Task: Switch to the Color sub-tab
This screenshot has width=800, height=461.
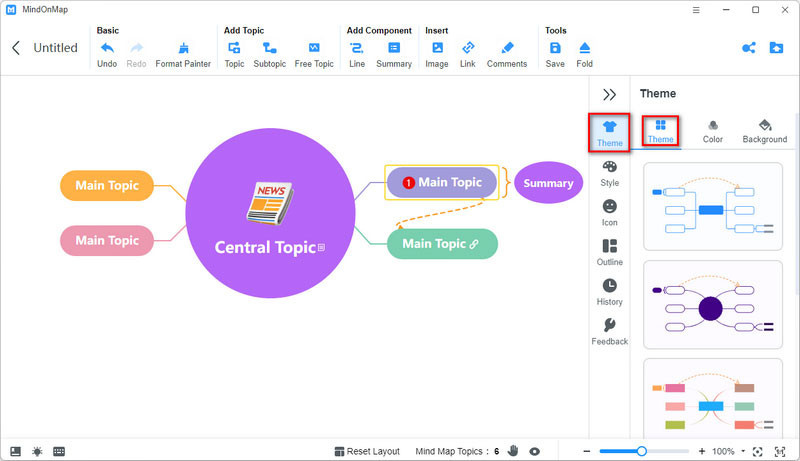Action: pos(713,132)
